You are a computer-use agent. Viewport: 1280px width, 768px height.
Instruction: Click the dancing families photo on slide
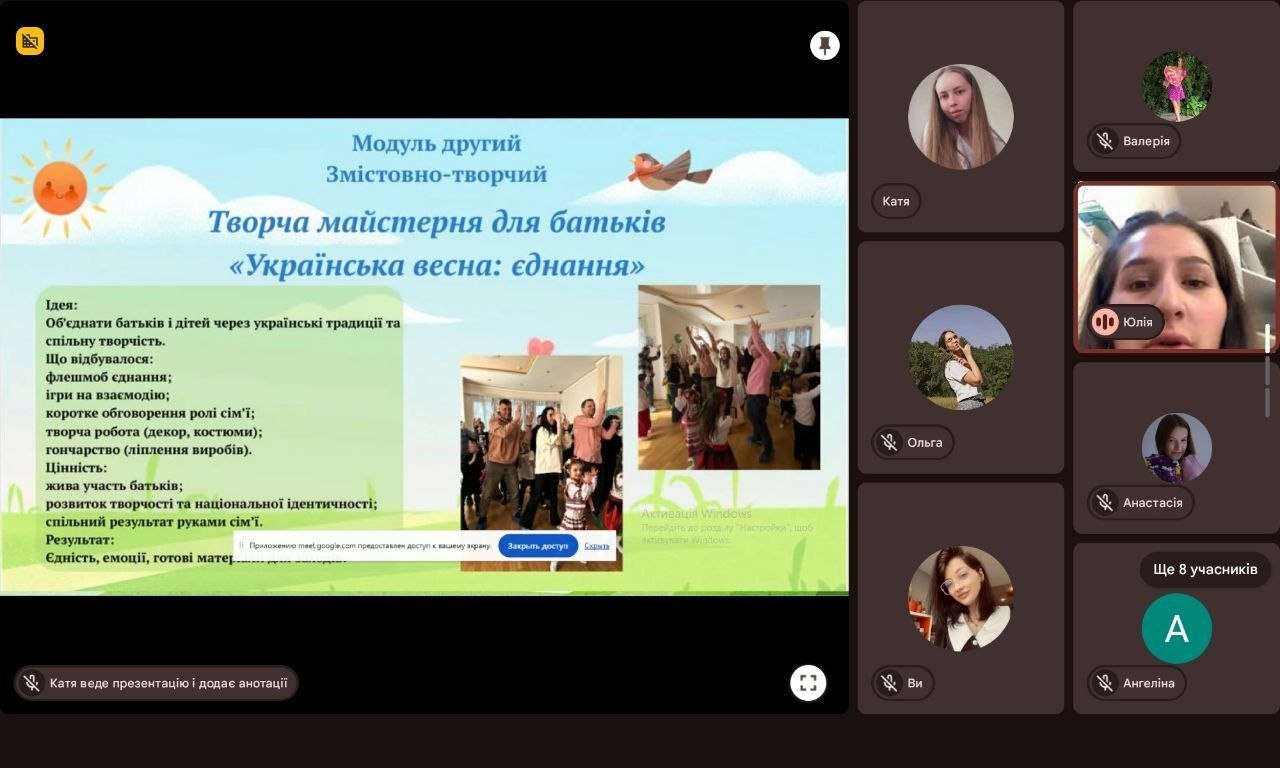point(729,377)
